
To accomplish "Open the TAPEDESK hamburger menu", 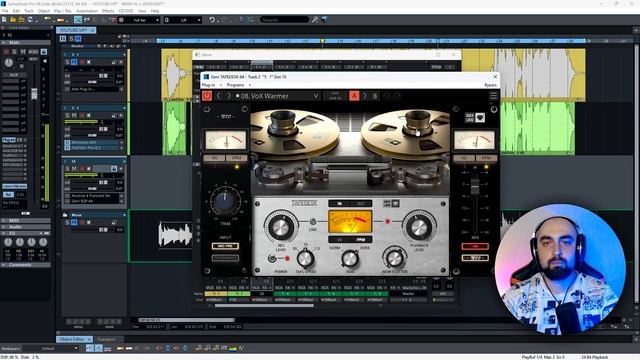I will pos(493,96).
